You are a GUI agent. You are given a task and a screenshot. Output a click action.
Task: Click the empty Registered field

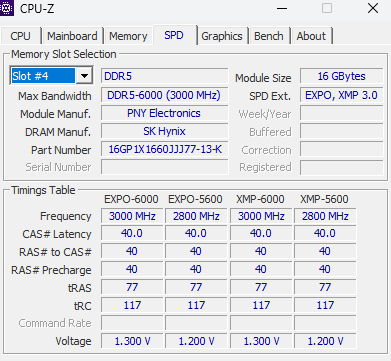point(341,167)
